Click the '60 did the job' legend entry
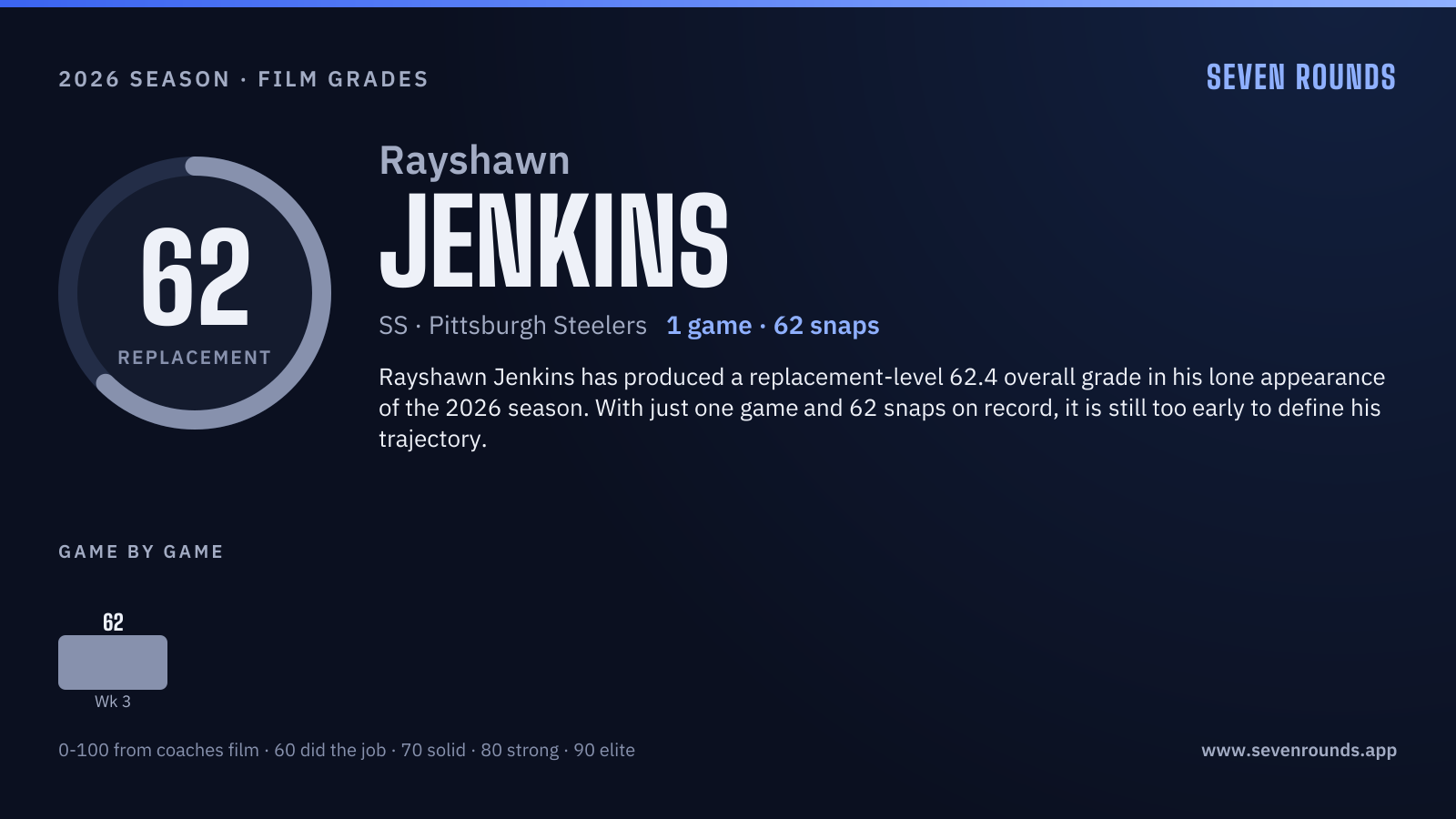Viewport: 1456px width, 819px height. [x=330, y=751]
